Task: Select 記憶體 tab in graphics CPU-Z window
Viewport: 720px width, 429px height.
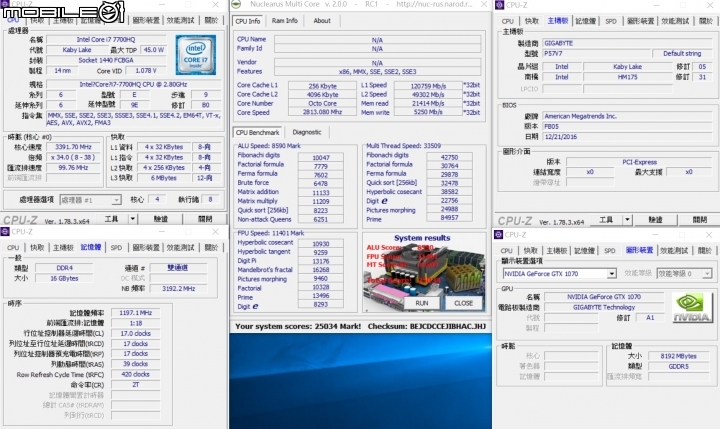Action: (585, 251)
